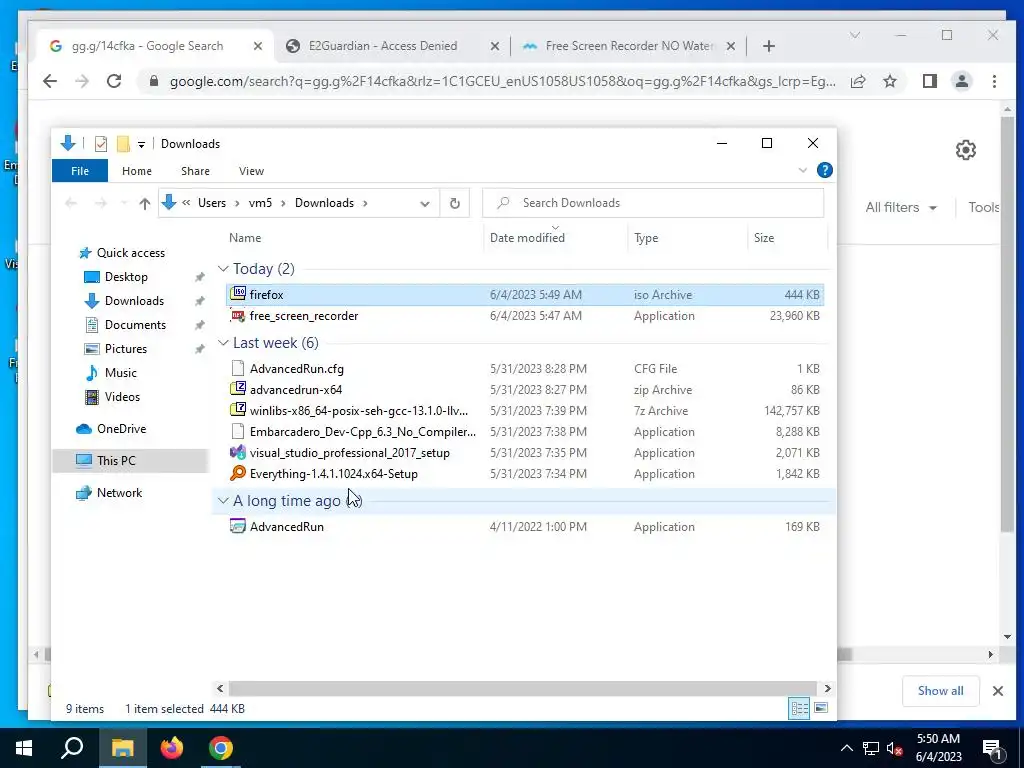Select the AdvancedRun application icon
This screenshot has width=1024, height=768.
pyautogui.click(x=238, y=526)
